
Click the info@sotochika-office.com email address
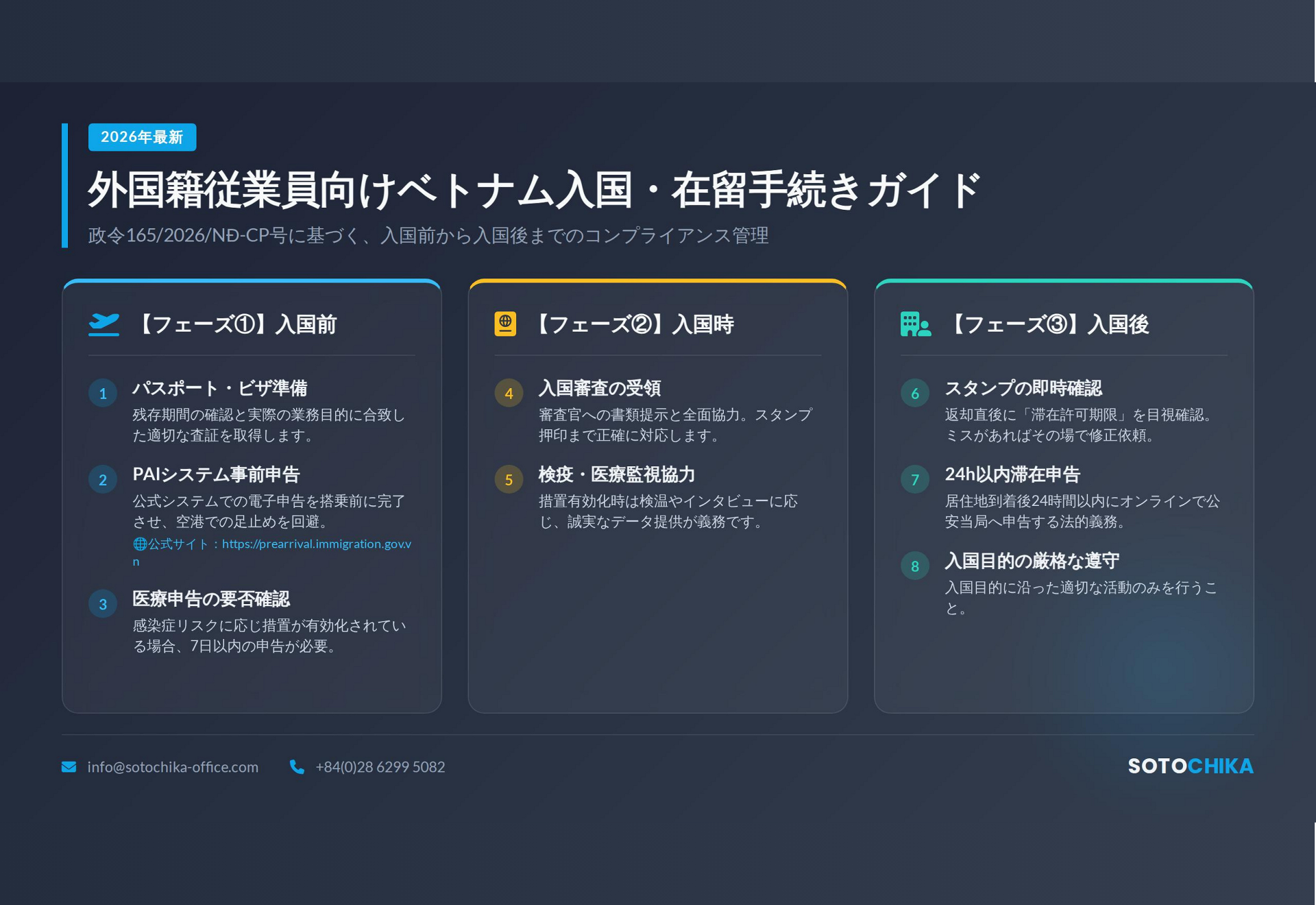coord(173,767)
